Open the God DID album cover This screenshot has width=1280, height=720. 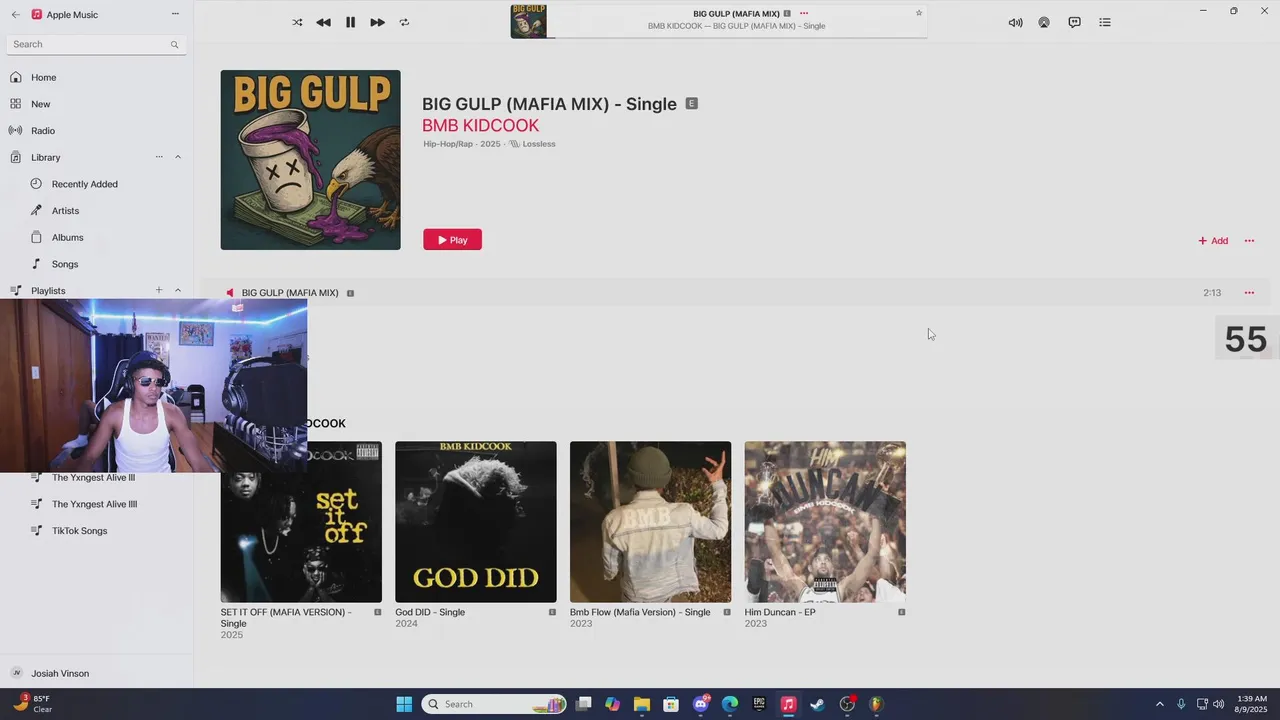click(x=476, y=522)
